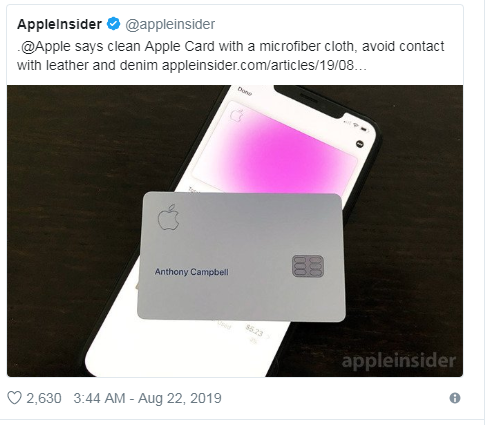Open the AppleInsider profile name
Screen dimensions: 493x425
click(x=59, y=24)
